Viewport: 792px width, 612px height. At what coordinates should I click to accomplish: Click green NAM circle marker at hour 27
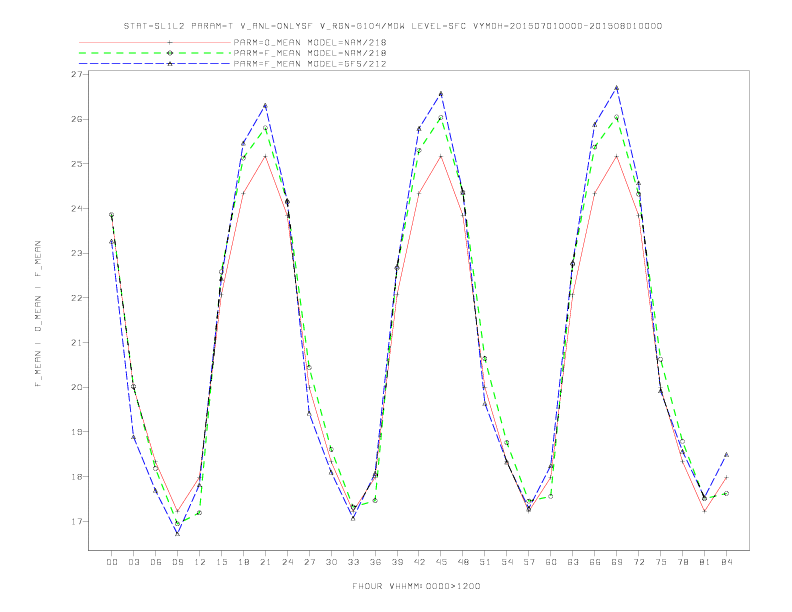coord(309,367)
